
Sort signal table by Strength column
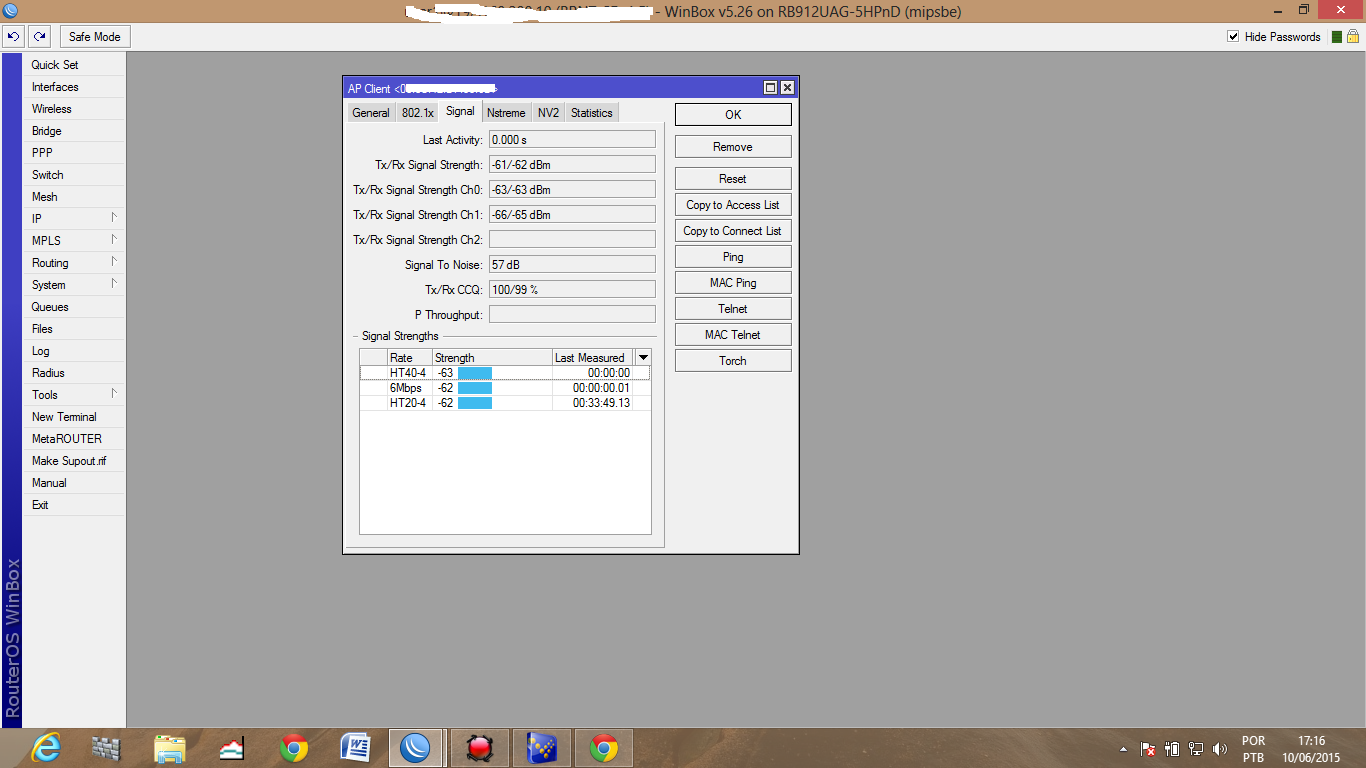point(492,357)
